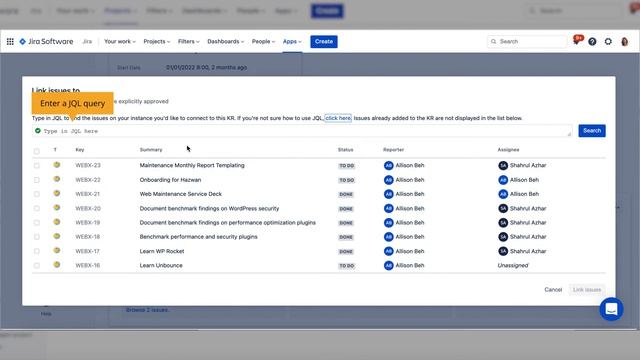Screen dimensions: 640x360
Task: Click the Status column header
Action: pos(345,150)
